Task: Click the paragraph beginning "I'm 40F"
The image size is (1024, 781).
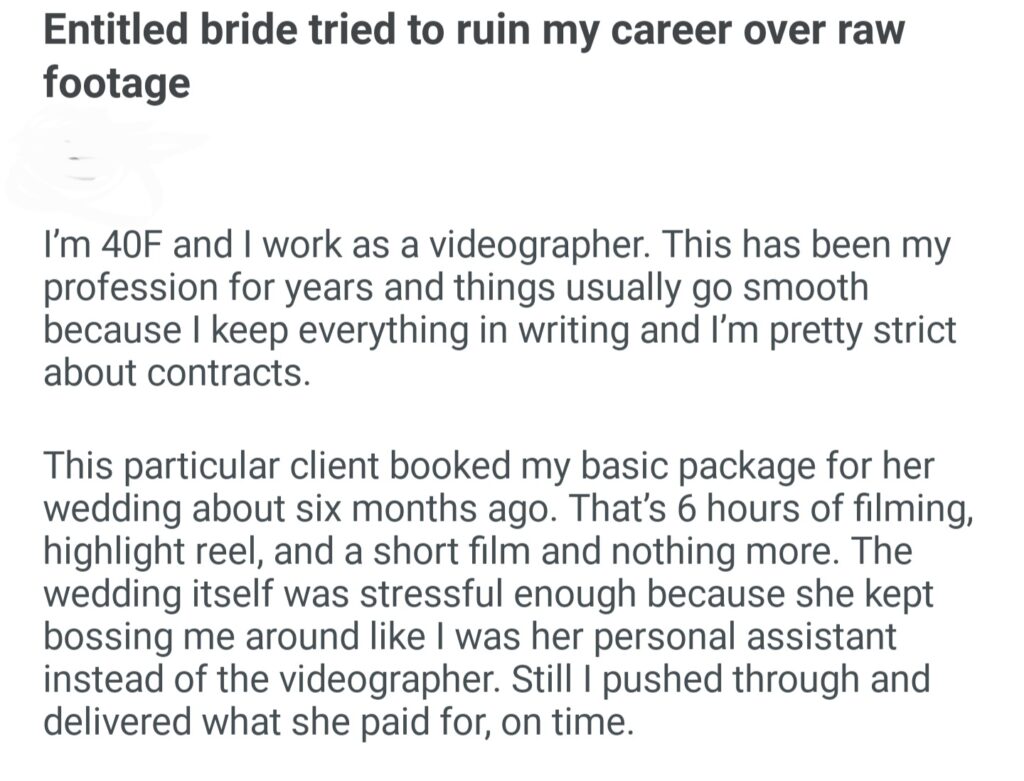Action: coord(500,307)
